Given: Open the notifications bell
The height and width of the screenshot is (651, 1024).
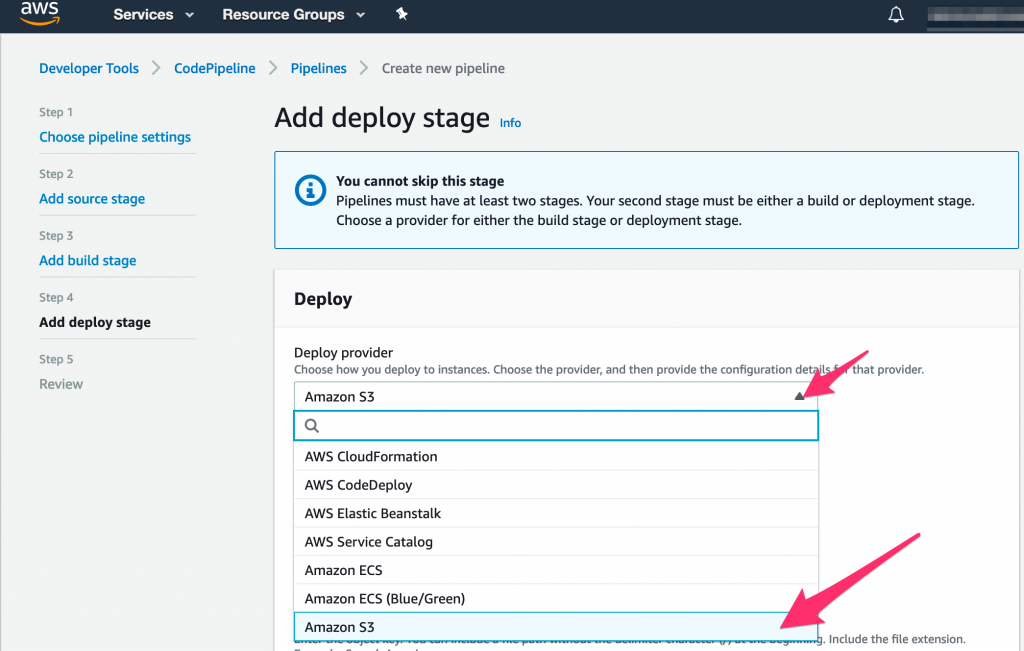Looking at the screenshot, I should 895,14.
